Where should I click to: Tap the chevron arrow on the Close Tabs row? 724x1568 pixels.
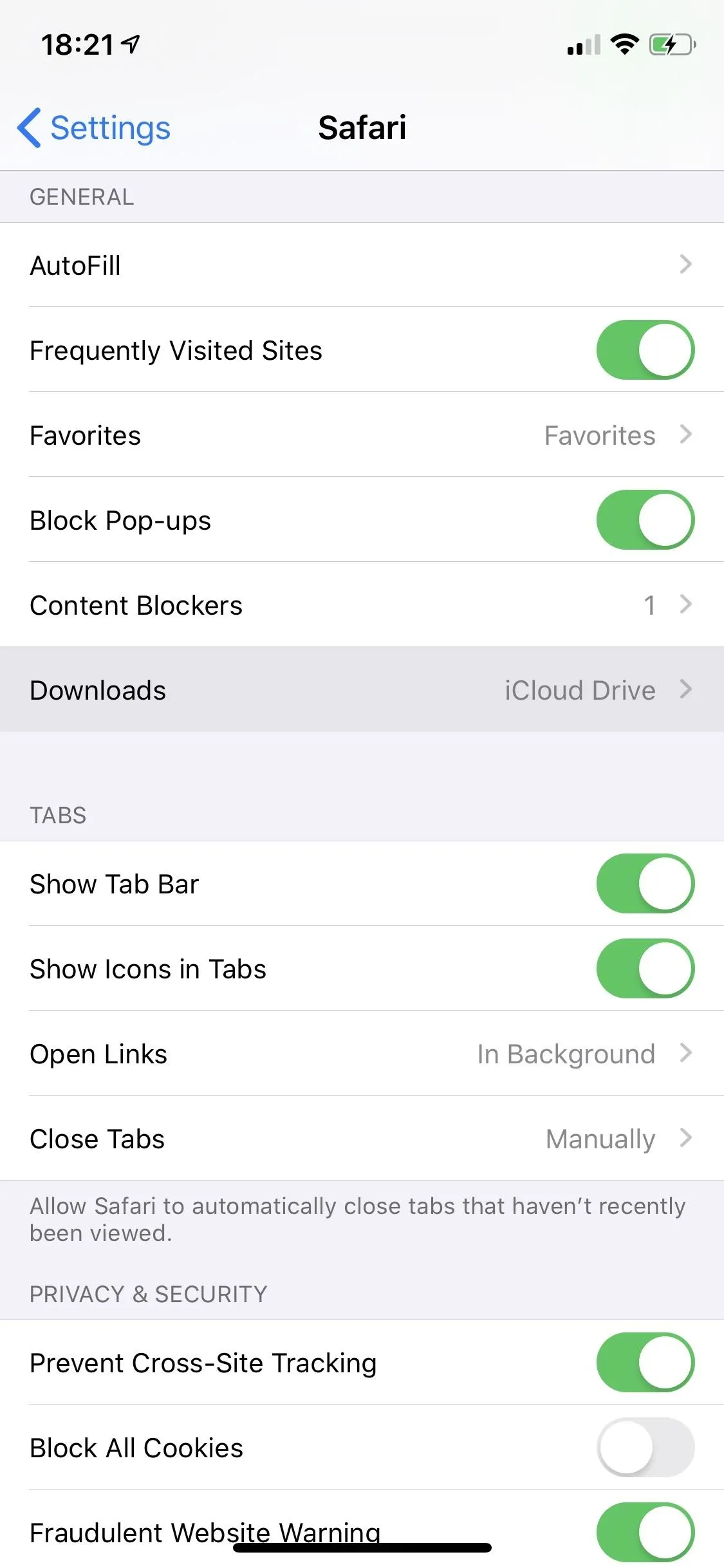tap(686, 1137)
